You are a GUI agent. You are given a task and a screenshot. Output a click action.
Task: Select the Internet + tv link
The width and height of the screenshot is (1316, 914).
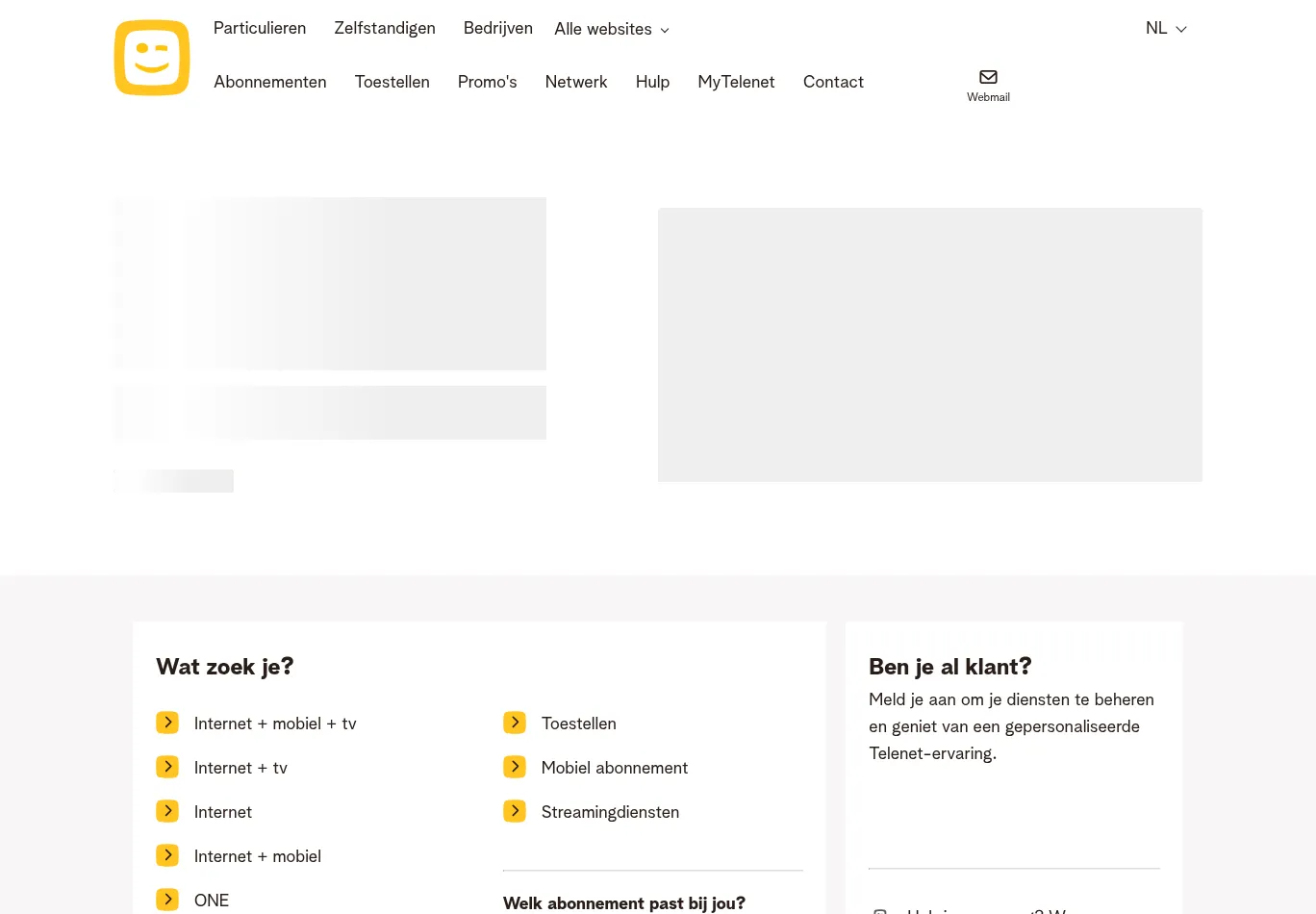[240, 767]
